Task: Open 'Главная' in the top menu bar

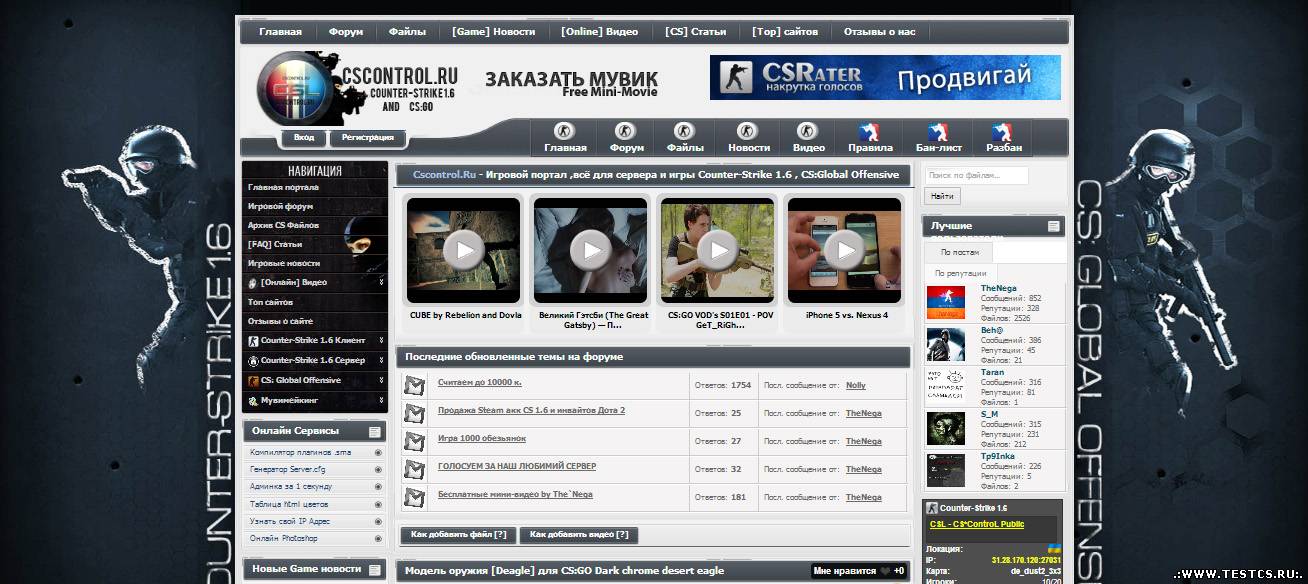Action: tap(280, 32)
